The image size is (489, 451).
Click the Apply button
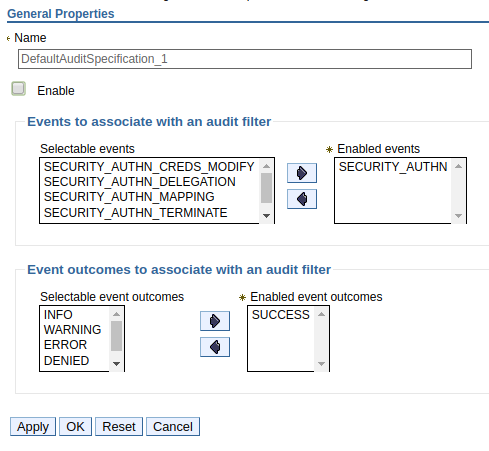33,426
